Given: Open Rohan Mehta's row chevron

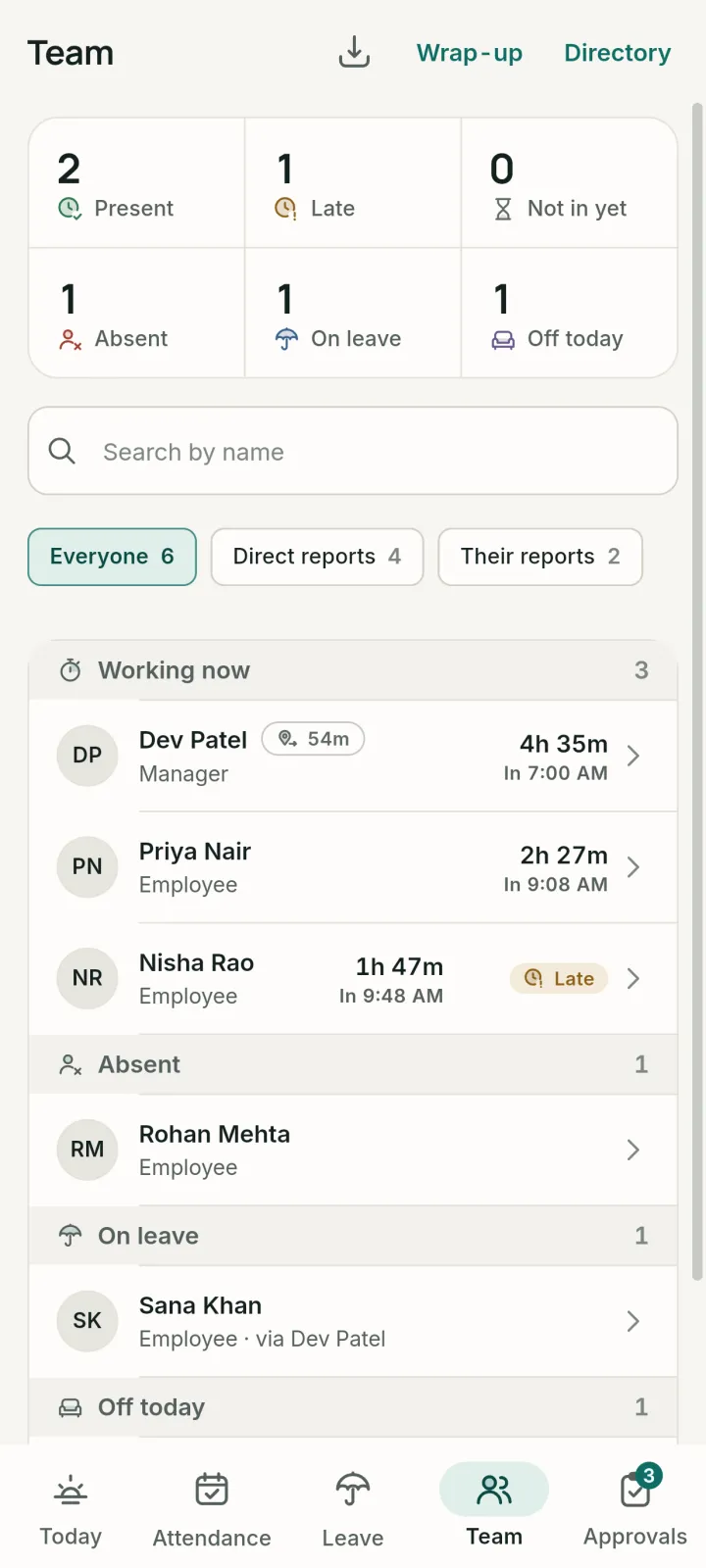Looking at the screenshot, I should tap(633, 1150).
